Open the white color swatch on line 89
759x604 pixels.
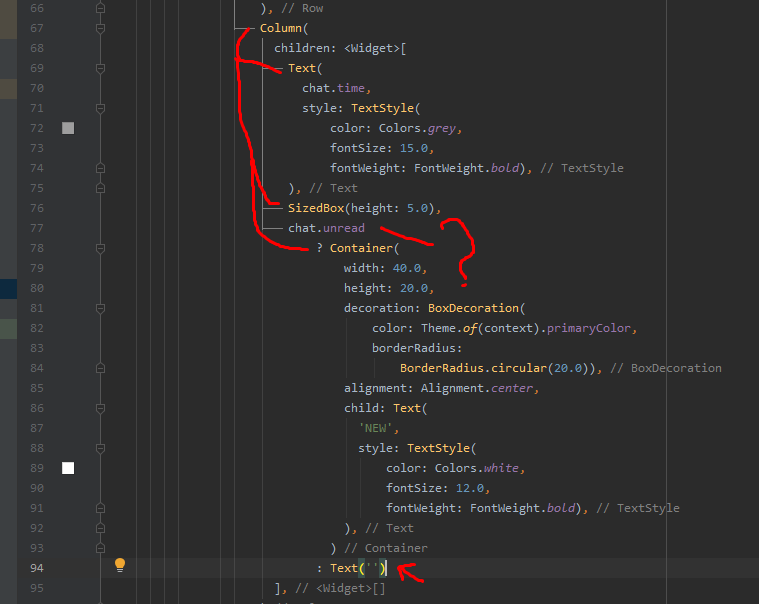[x=68, y=468]
